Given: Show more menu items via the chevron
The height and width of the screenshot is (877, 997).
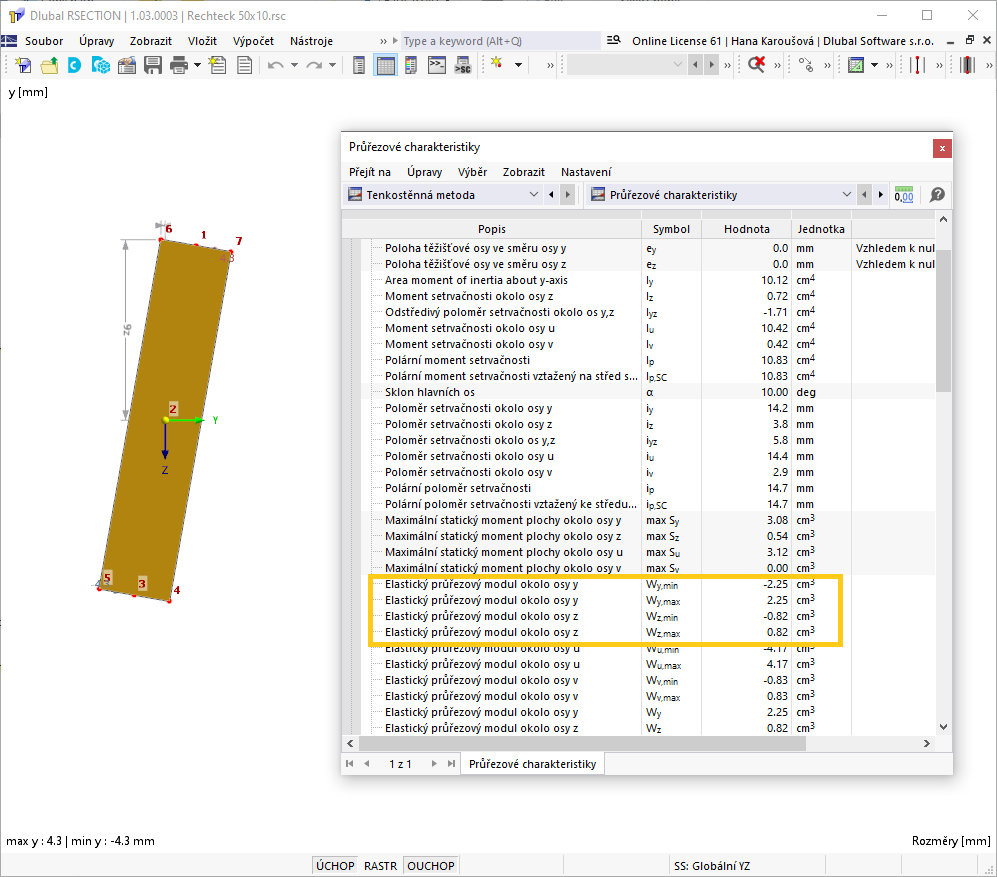Looking at the screenshot, I should click(383, 41).
